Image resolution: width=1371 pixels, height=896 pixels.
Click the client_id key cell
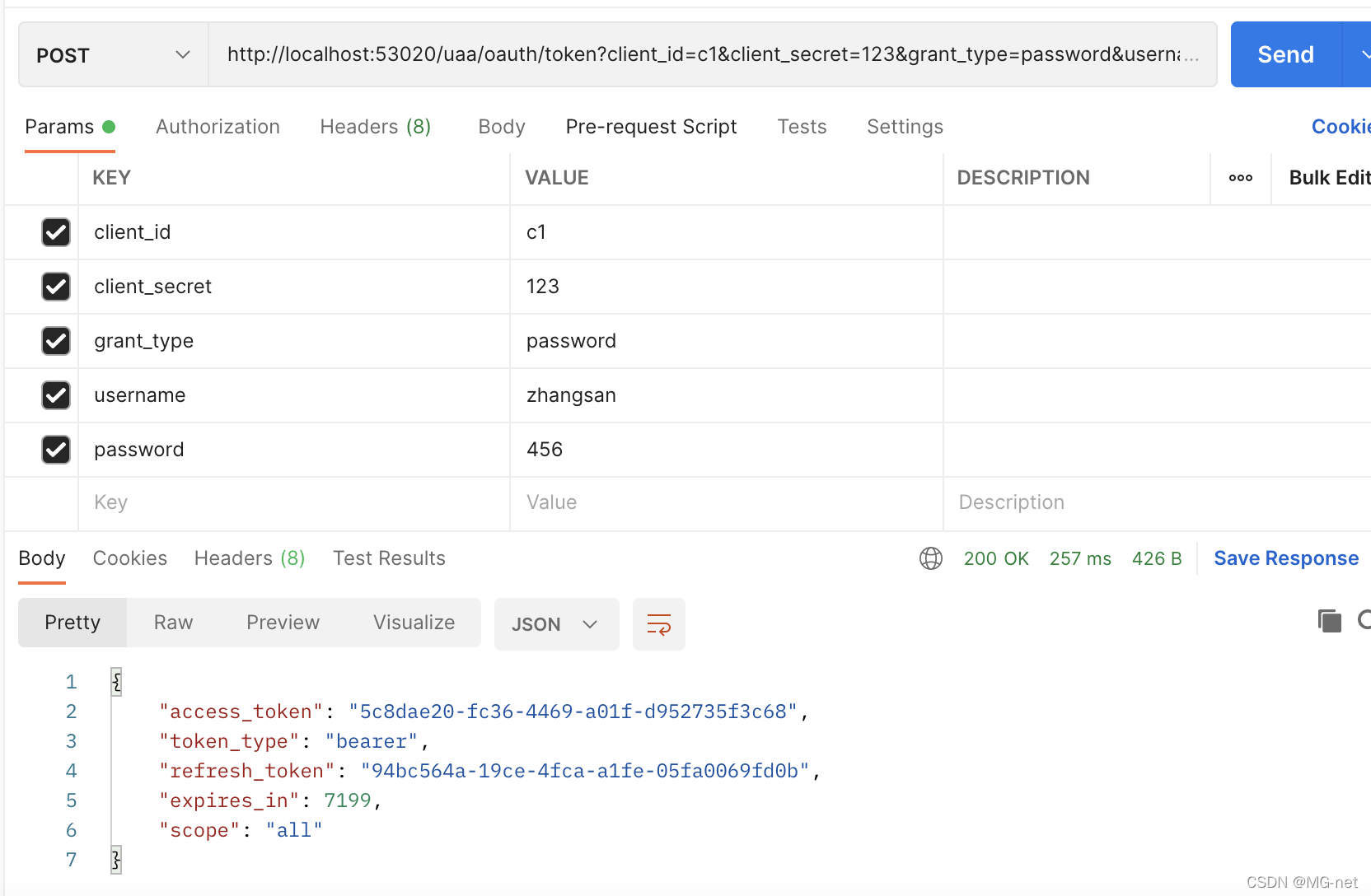[x=294, y=232]
